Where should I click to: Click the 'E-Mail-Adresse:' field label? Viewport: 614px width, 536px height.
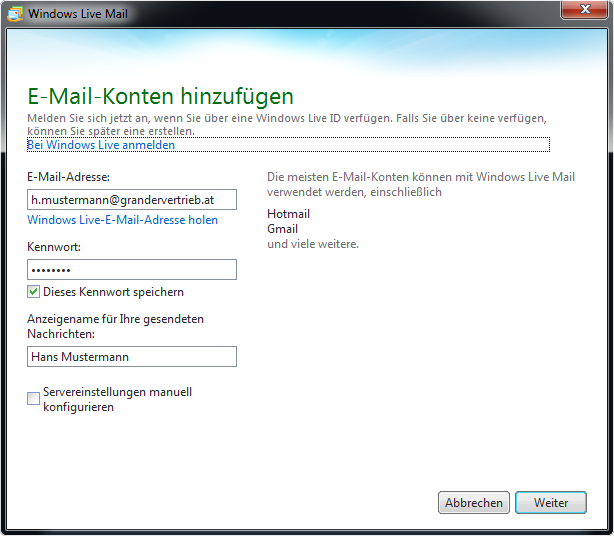(71, 177)
